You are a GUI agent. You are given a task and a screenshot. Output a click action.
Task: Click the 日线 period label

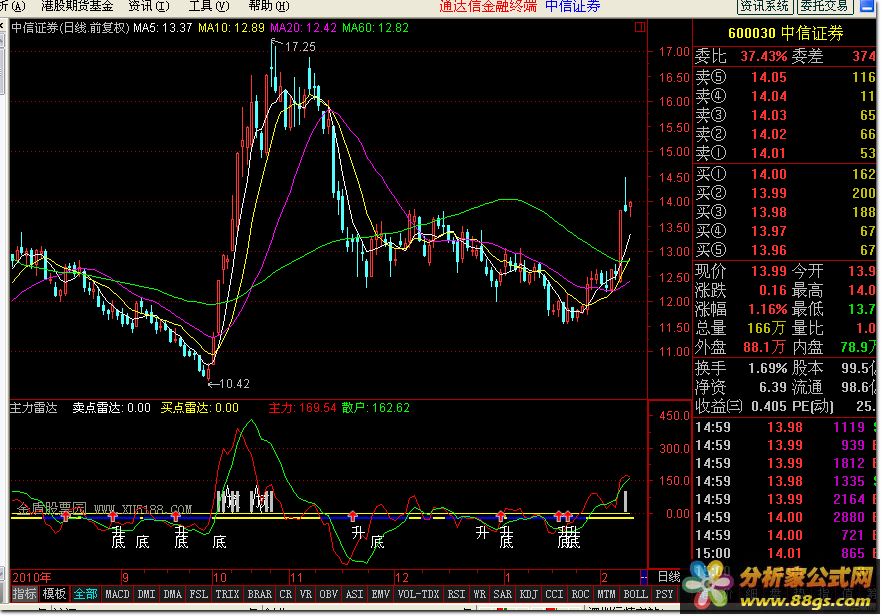pyautogui.click(x=669, y=577)
